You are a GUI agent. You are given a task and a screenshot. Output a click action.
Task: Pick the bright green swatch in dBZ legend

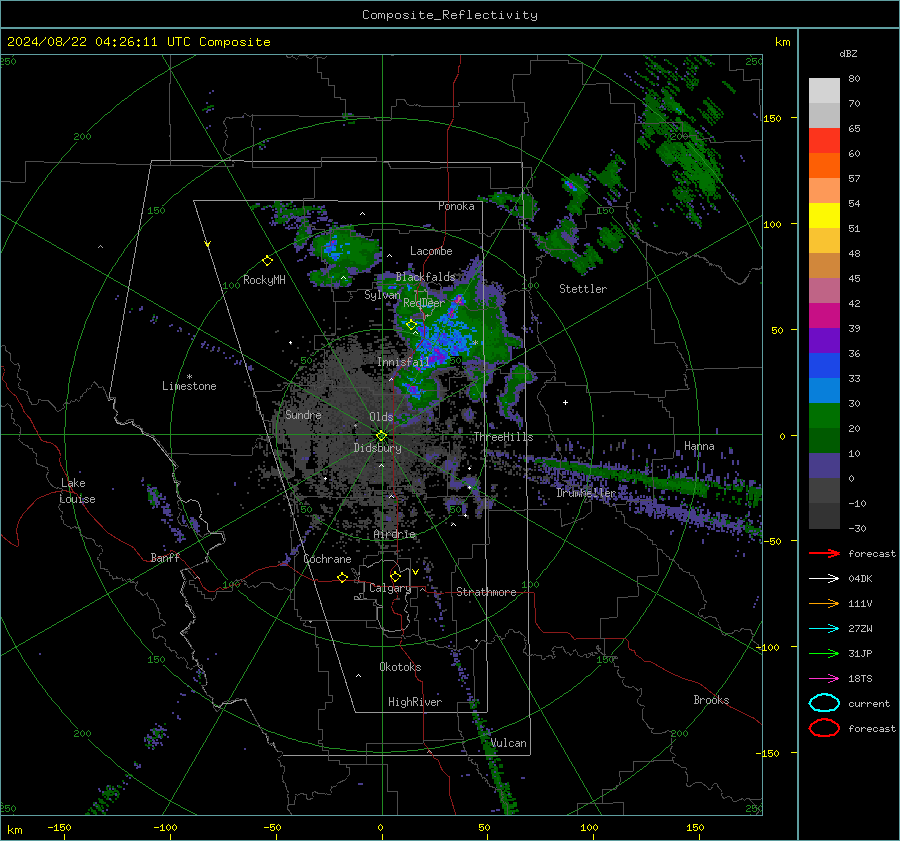824,416
